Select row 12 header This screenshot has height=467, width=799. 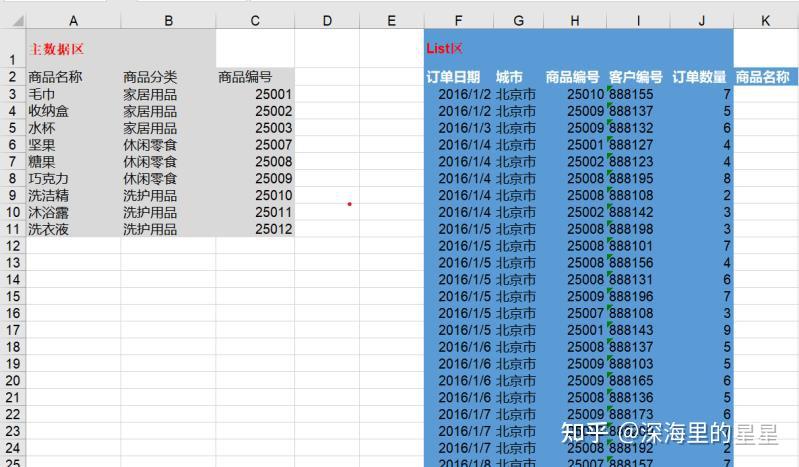coord(13,246)
